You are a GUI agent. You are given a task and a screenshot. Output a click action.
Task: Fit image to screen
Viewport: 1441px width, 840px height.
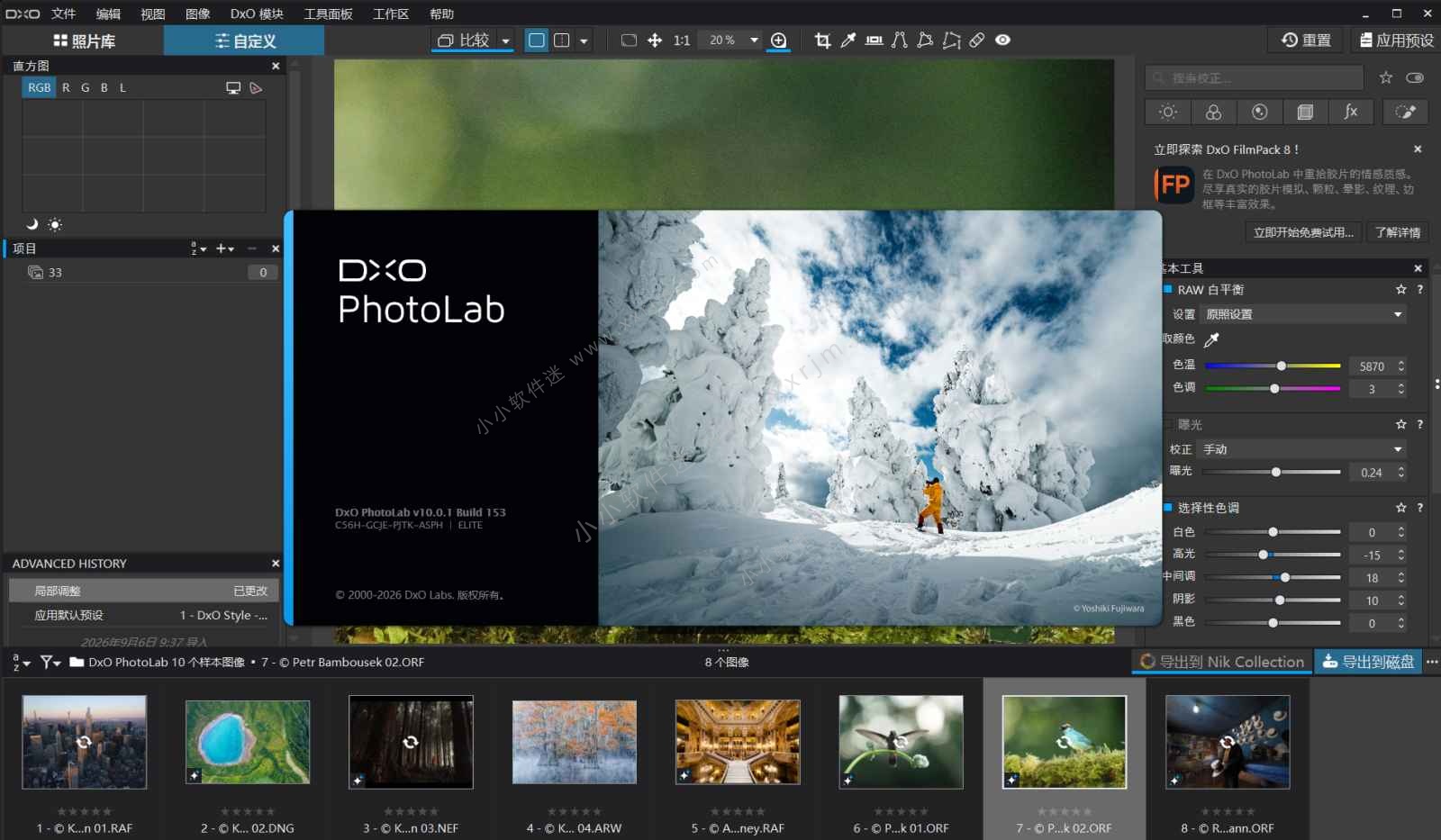pos(629,41)
